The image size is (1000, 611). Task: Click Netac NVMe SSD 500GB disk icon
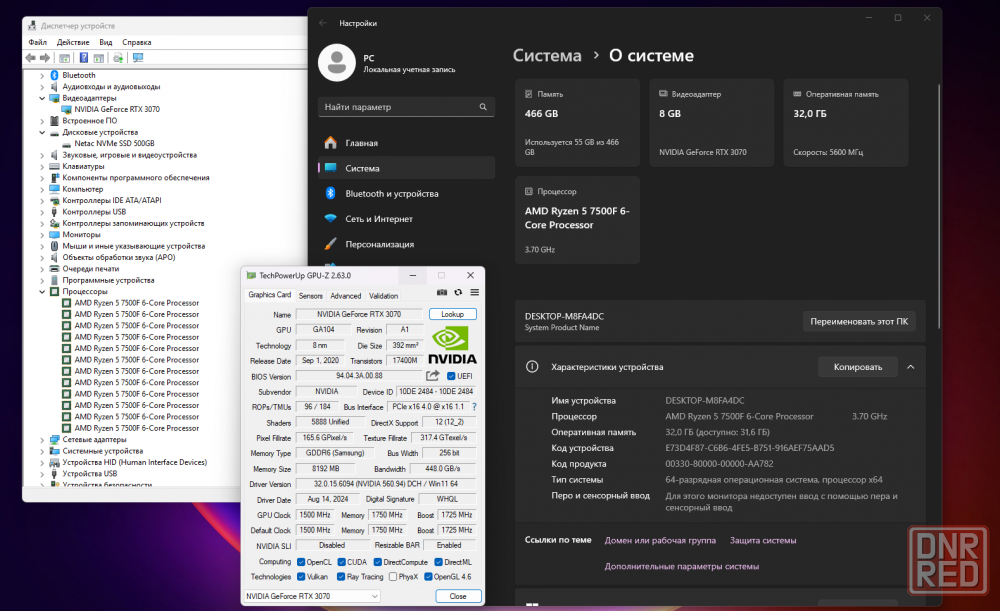(x=67, y=144)
